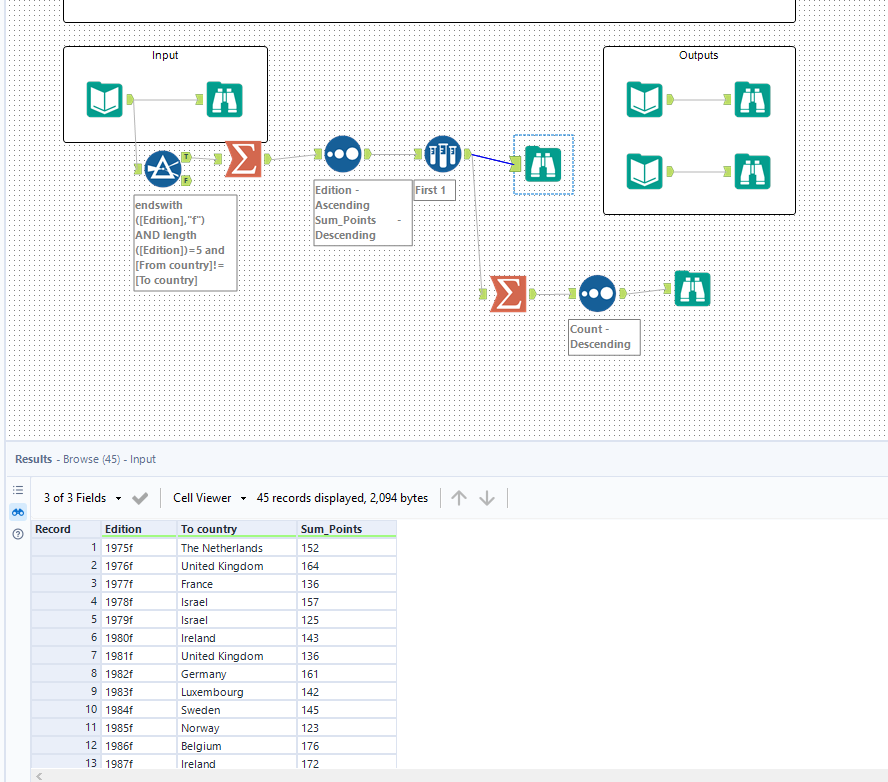Screen dimensions: 888x782
Task: Select the lower Summarize tool
Action: [x=508, y=294]
